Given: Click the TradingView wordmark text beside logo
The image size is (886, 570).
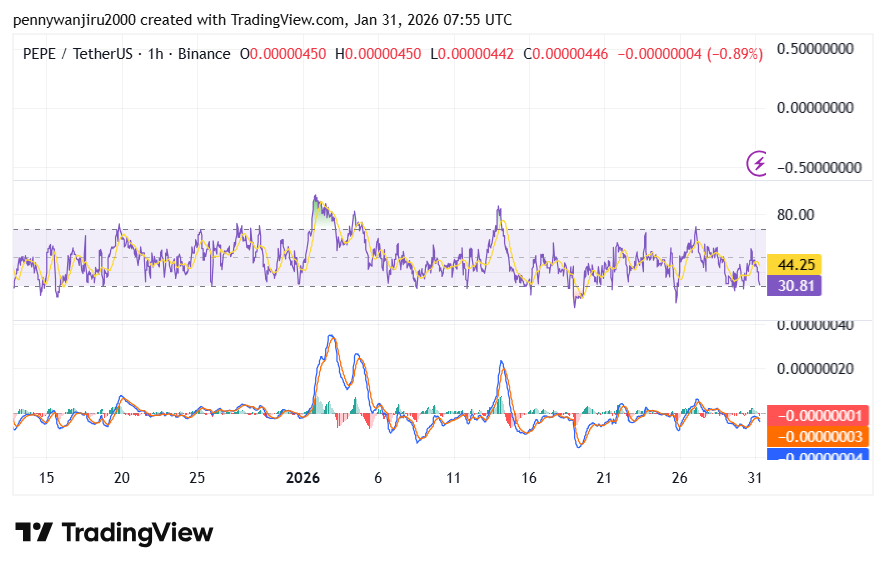Looking at the screenshot, I should click(x=137, y=533).
